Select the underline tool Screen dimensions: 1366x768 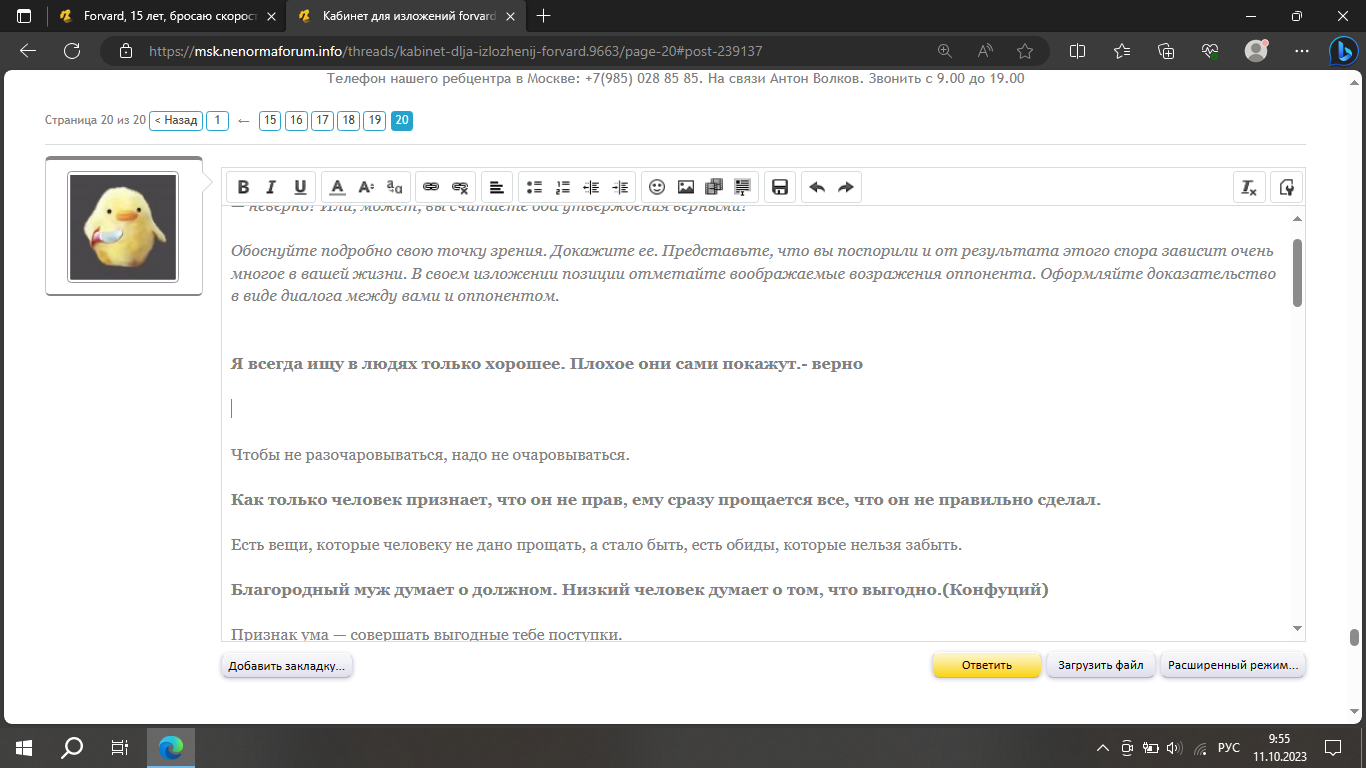pos(299,186)
